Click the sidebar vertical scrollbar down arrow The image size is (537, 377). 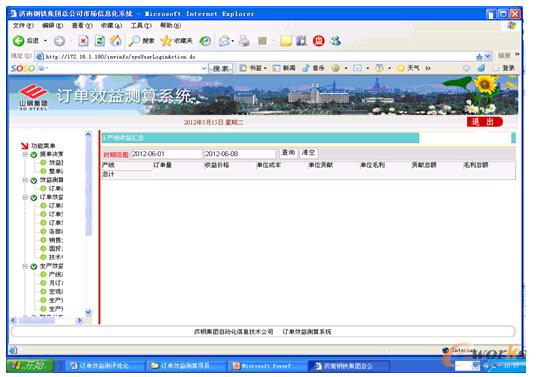tap(88, 312)
